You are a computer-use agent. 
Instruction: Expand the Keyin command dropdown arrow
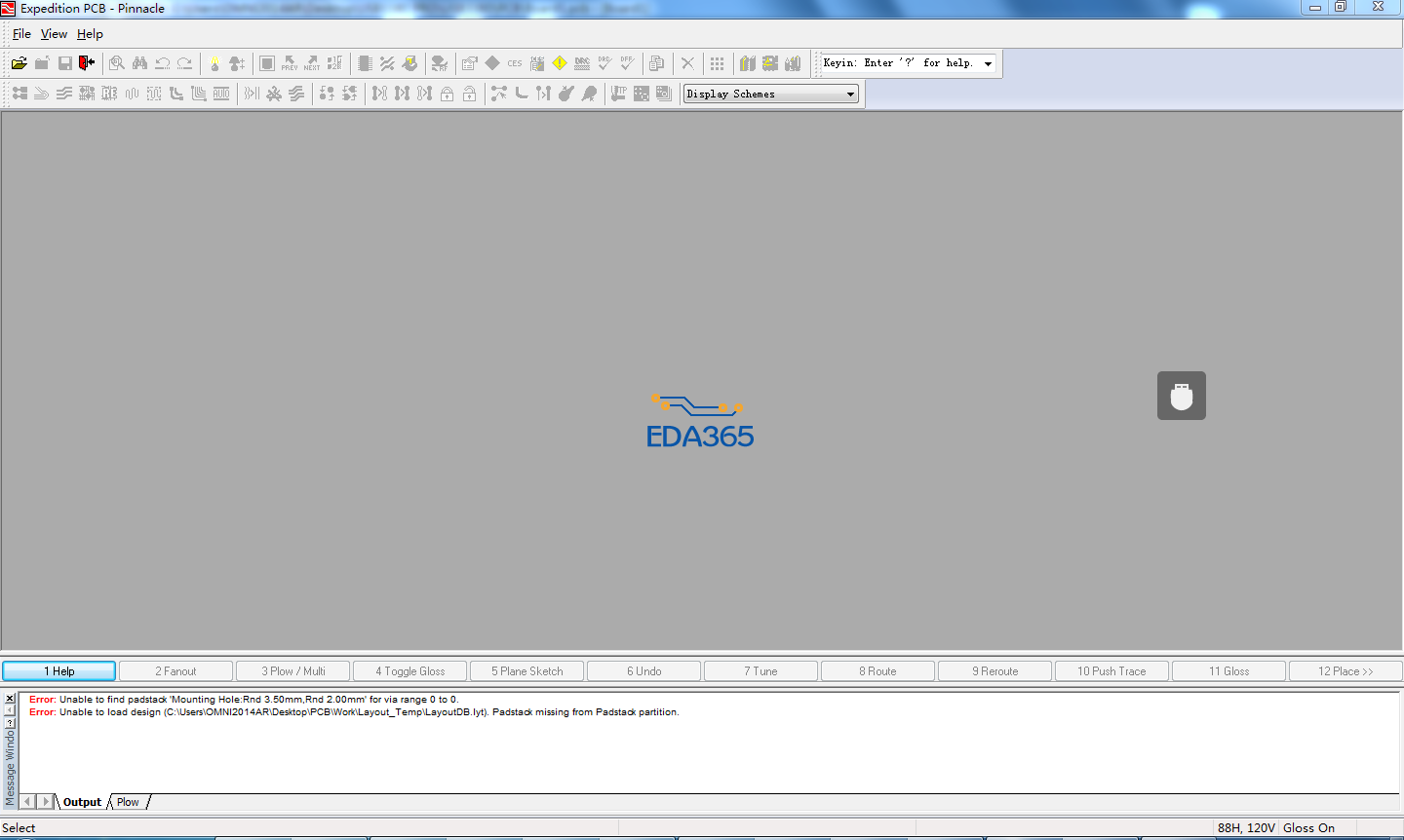[988, 63]
